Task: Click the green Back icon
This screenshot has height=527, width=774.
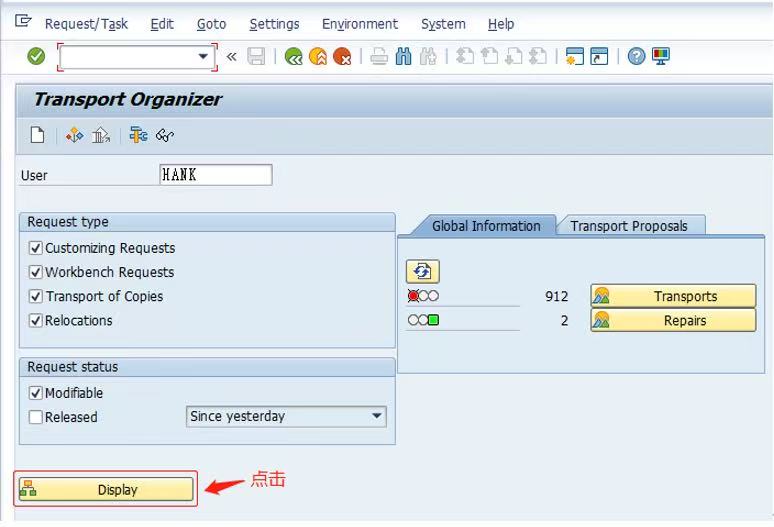Action: pyautogui.click(x=293, y=56)
